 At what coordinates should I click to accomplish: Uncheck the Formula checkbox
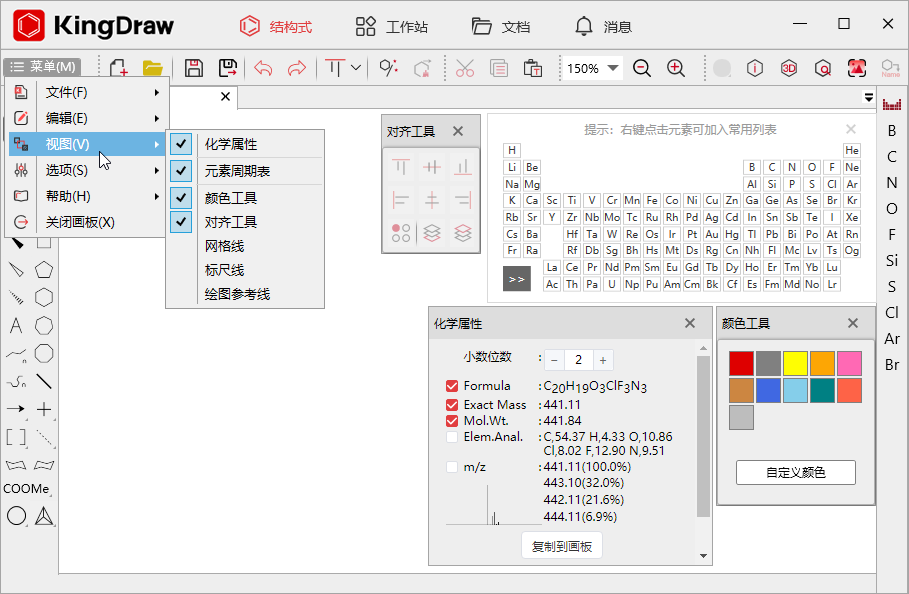453,385
